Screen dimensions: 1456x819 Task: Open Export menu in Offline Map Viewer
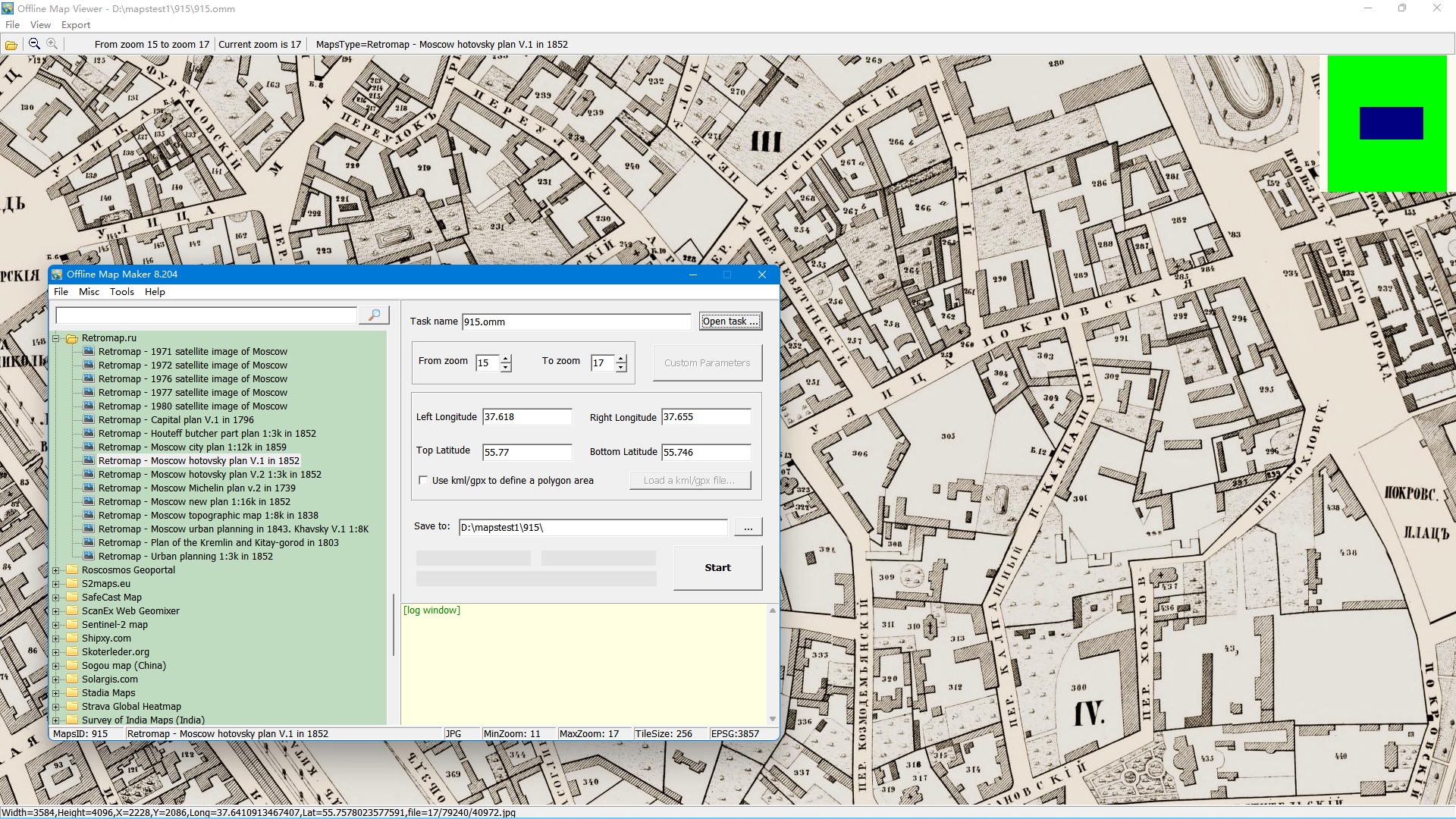click(x=76, y=25)
